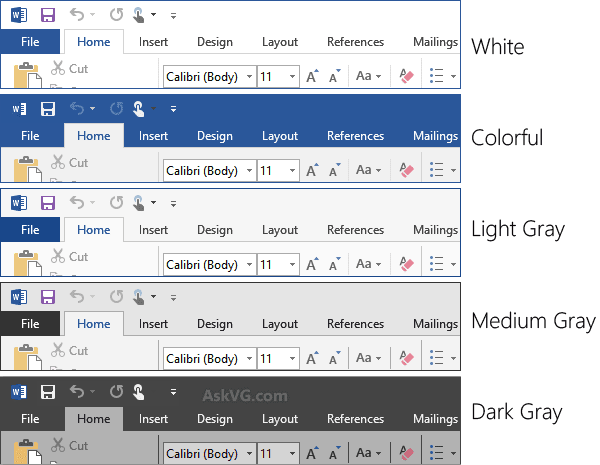Open the Change Case Aa menu in Medium Gray ribbon
The width and height of the screenshot is (600, 465).
(369, 359)
